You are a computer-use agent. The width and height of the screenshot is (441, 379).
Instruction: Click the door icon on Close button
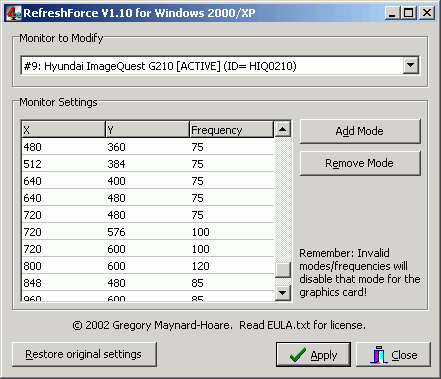pyautogui.click(x=379, y=355)
